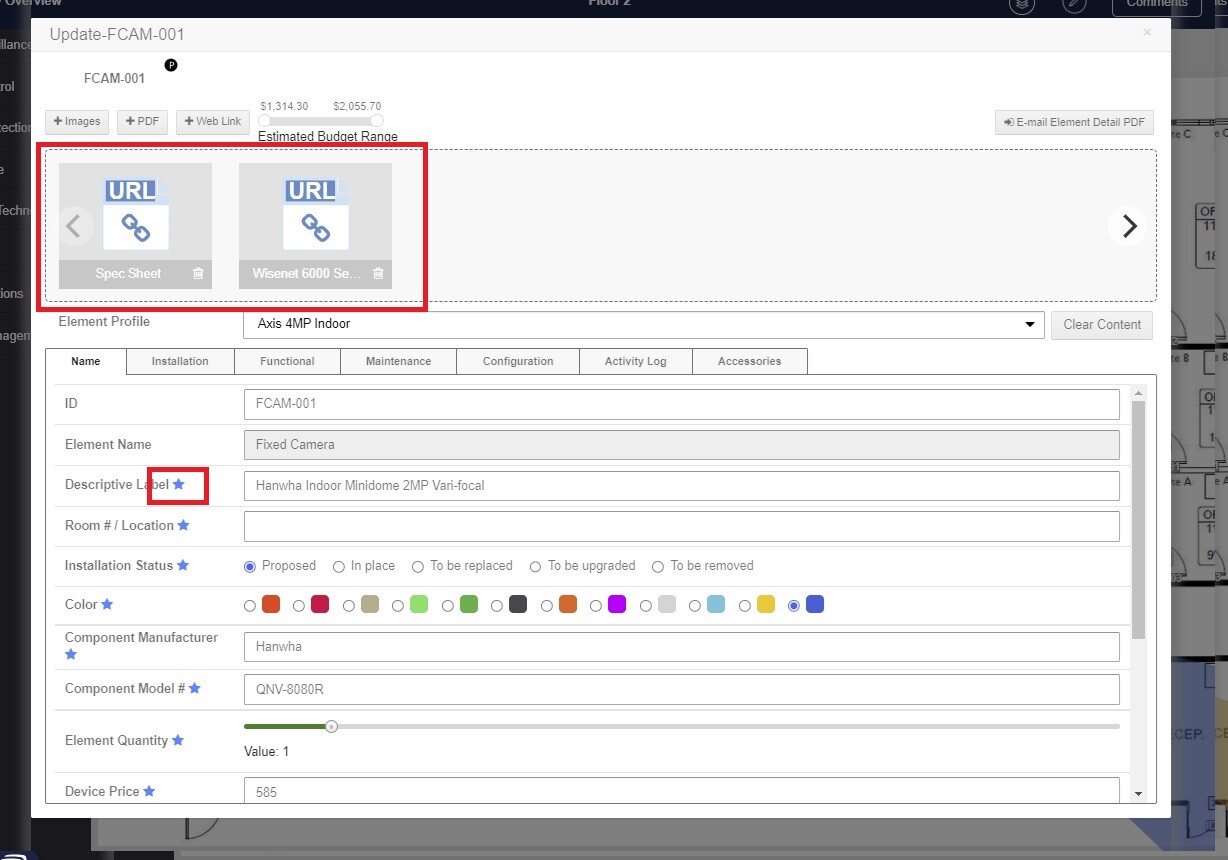The width and height of the screenshot is (1228, 860).
Task: Switch to the Maintenance tab
Action: (x=398, y=361)
